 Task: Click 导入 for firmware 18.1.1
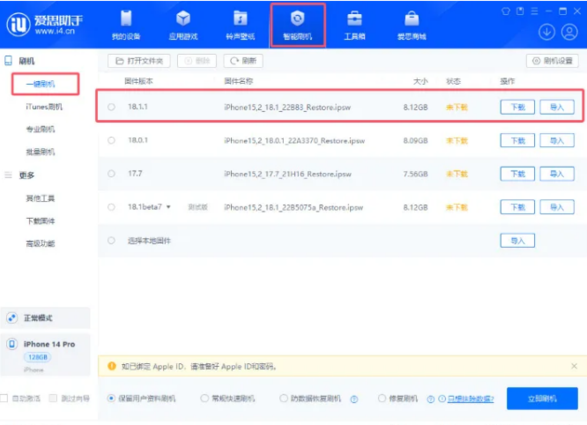tap(557, 107)
